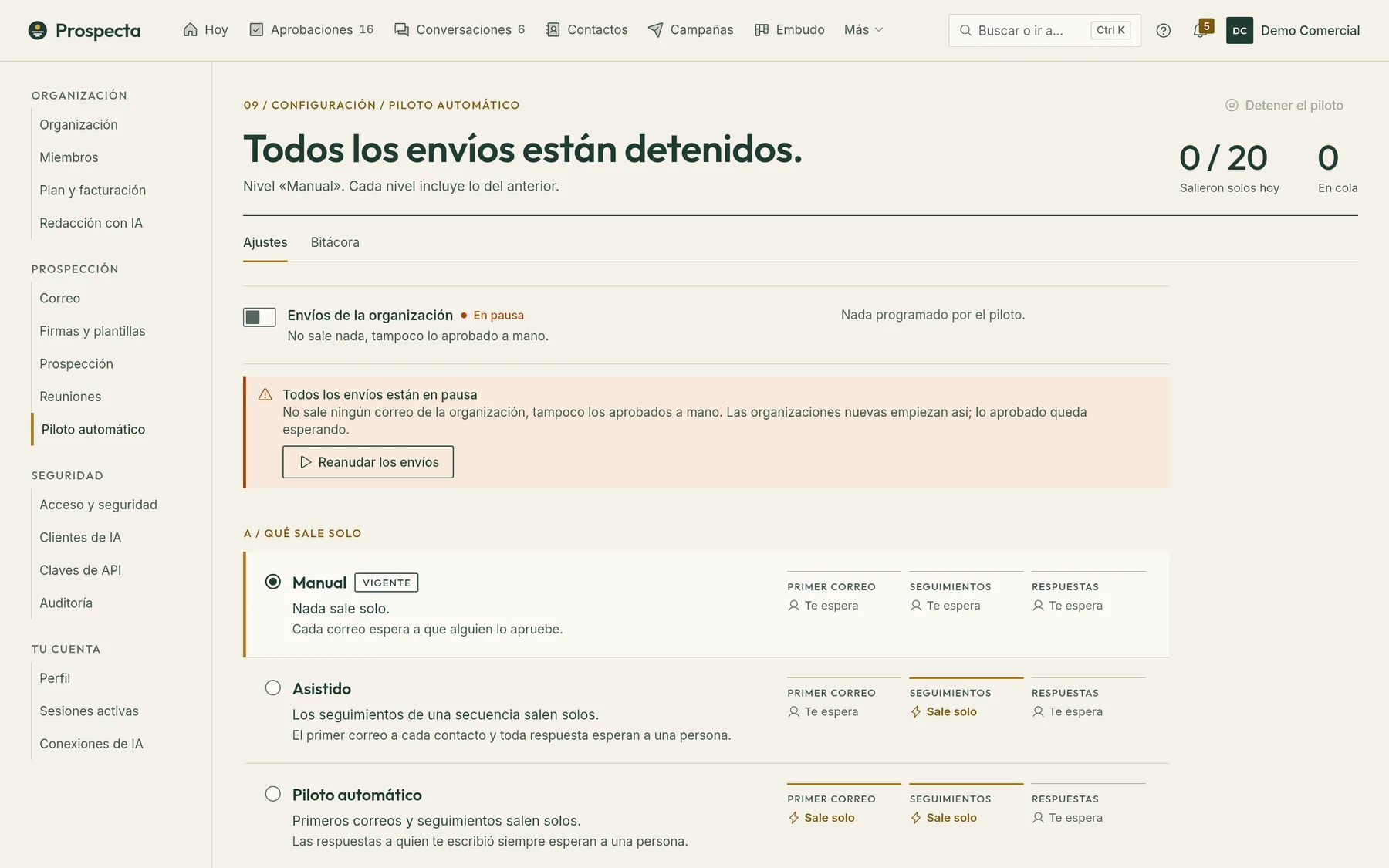Screen dimensions: 1389x868
Task: Open notifications bell with 5 badge
Action: pos(1201,29)
